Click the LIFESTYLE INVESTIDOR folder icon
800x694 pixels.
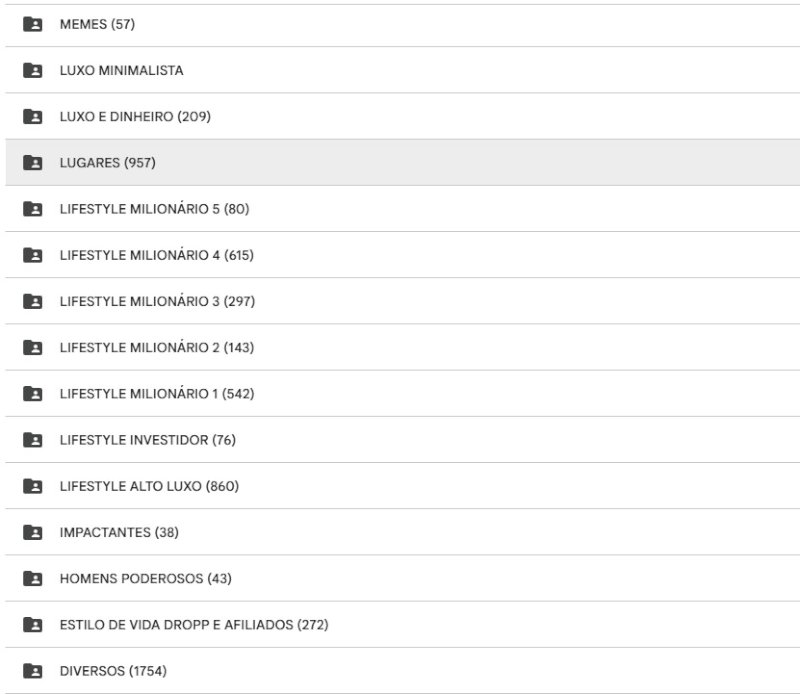[33, 440]
